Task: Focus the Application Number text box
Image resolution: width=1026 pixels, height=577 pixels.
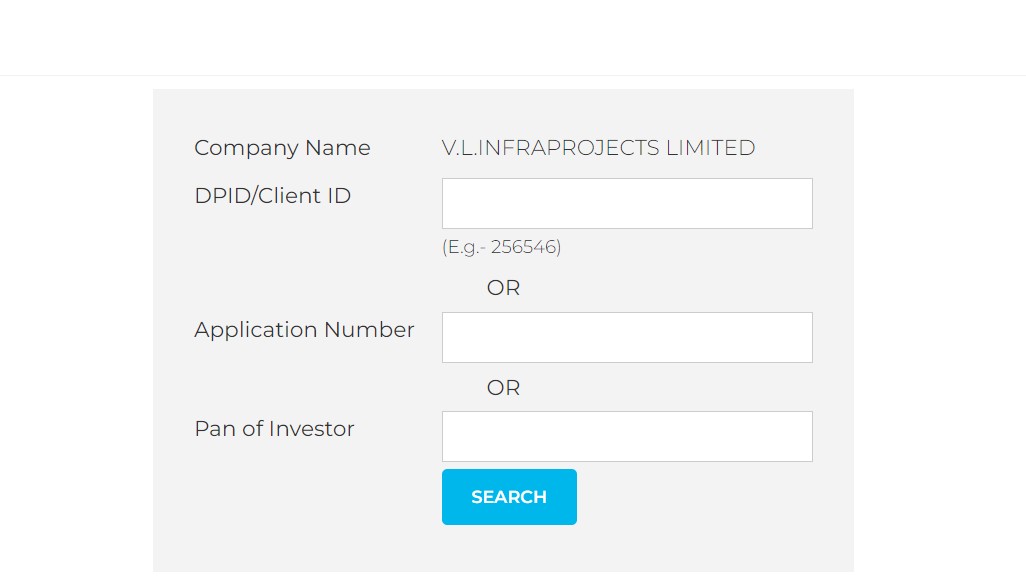Action: tap(627, 337)
